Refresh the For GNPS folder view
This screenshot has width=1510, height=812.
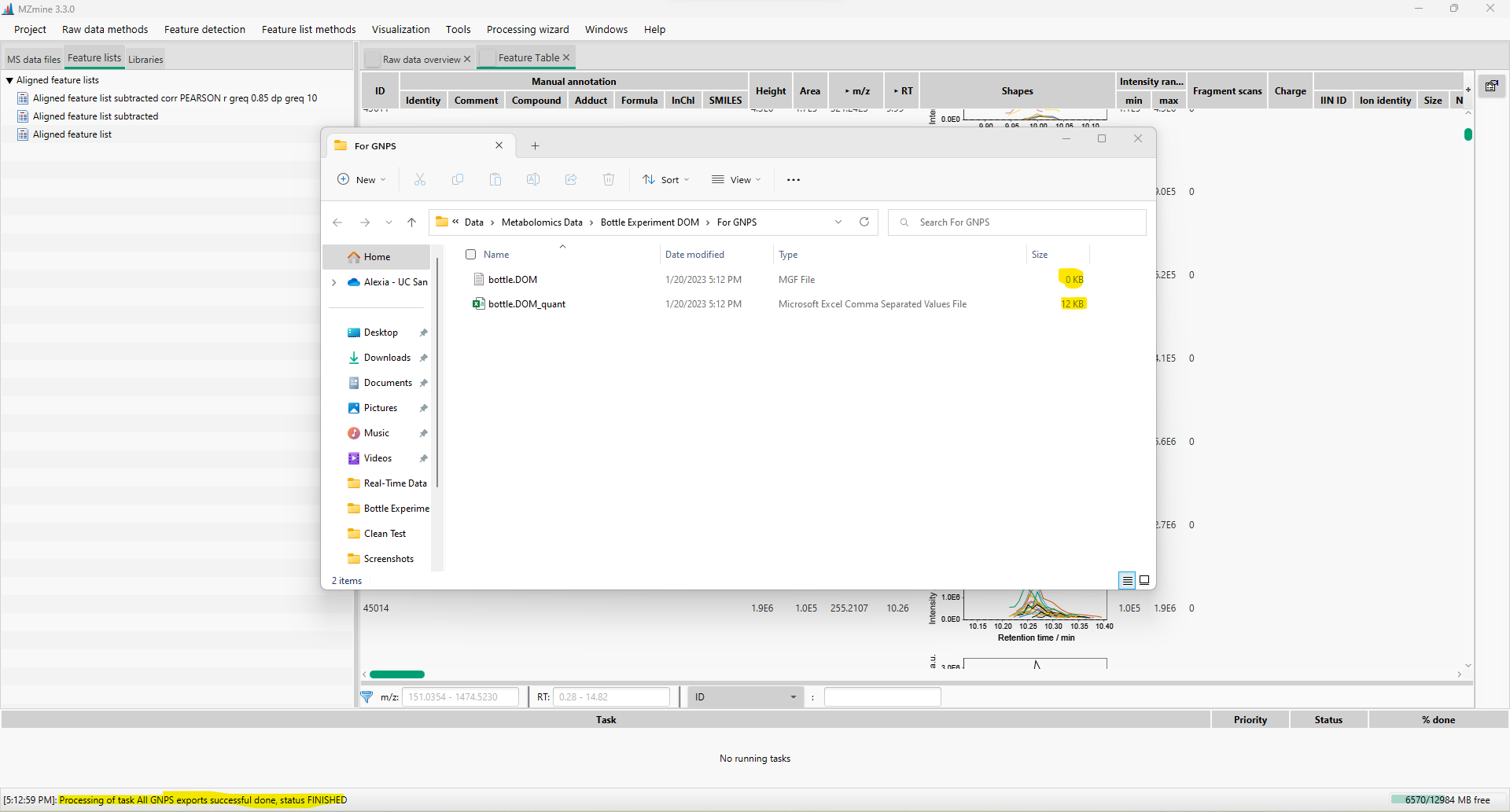(864, 222)
